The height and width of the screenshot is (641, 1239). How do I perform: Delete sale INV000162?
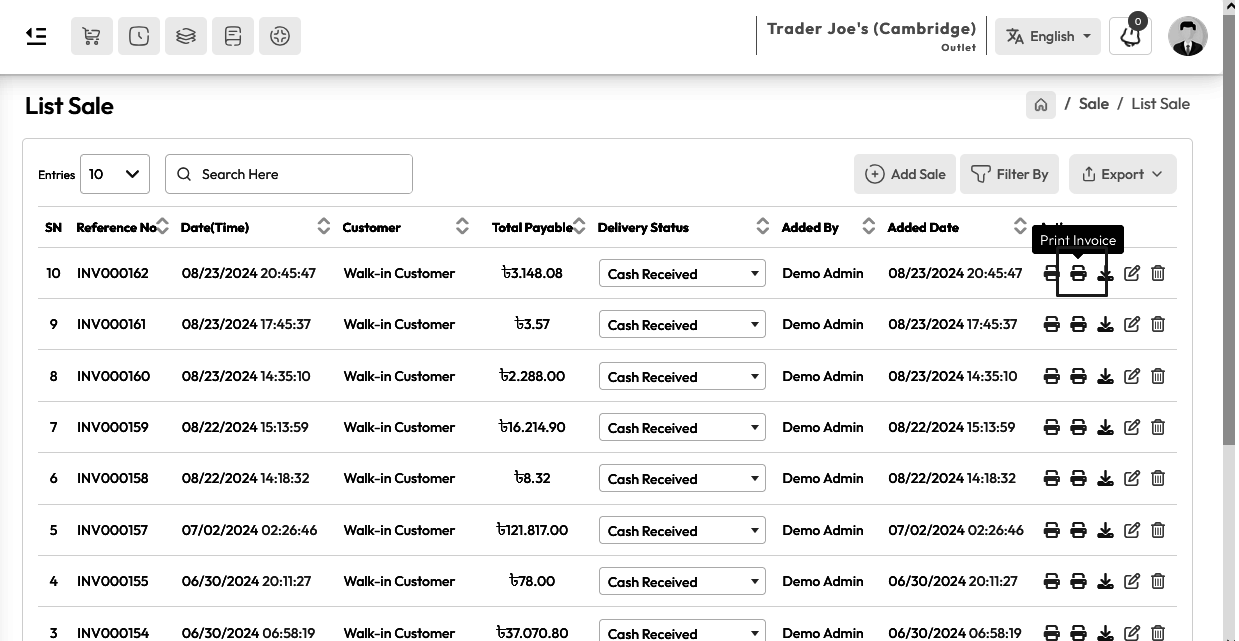[1158, 273]
